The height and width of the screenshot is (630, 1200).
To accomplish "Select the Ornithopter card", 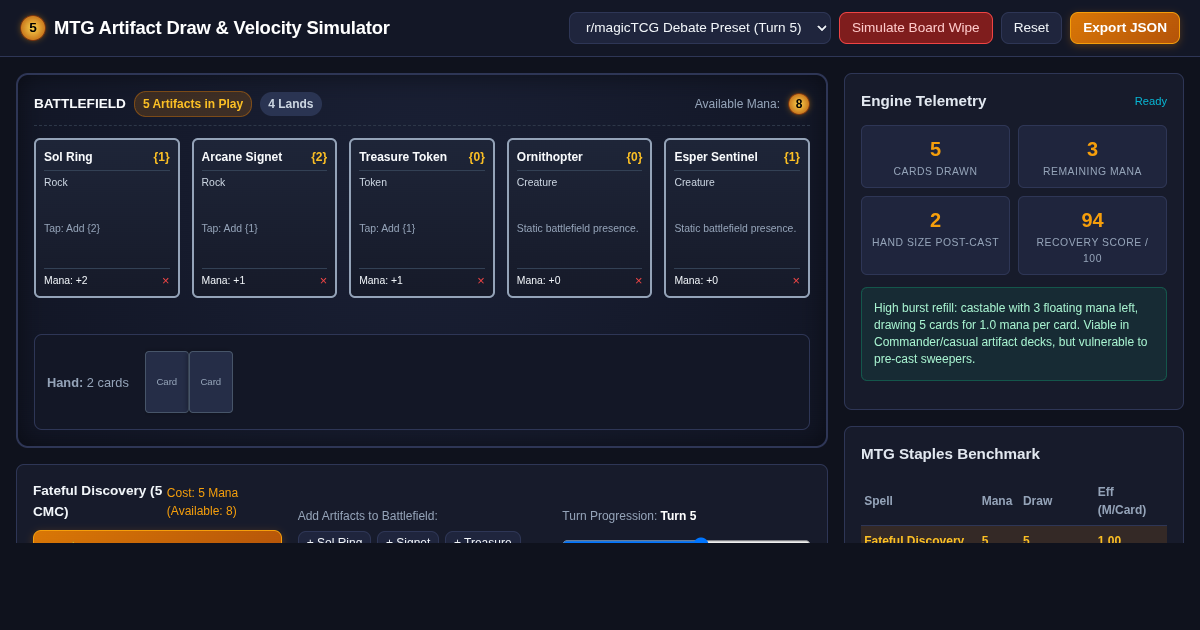I will tap(579, 218).
